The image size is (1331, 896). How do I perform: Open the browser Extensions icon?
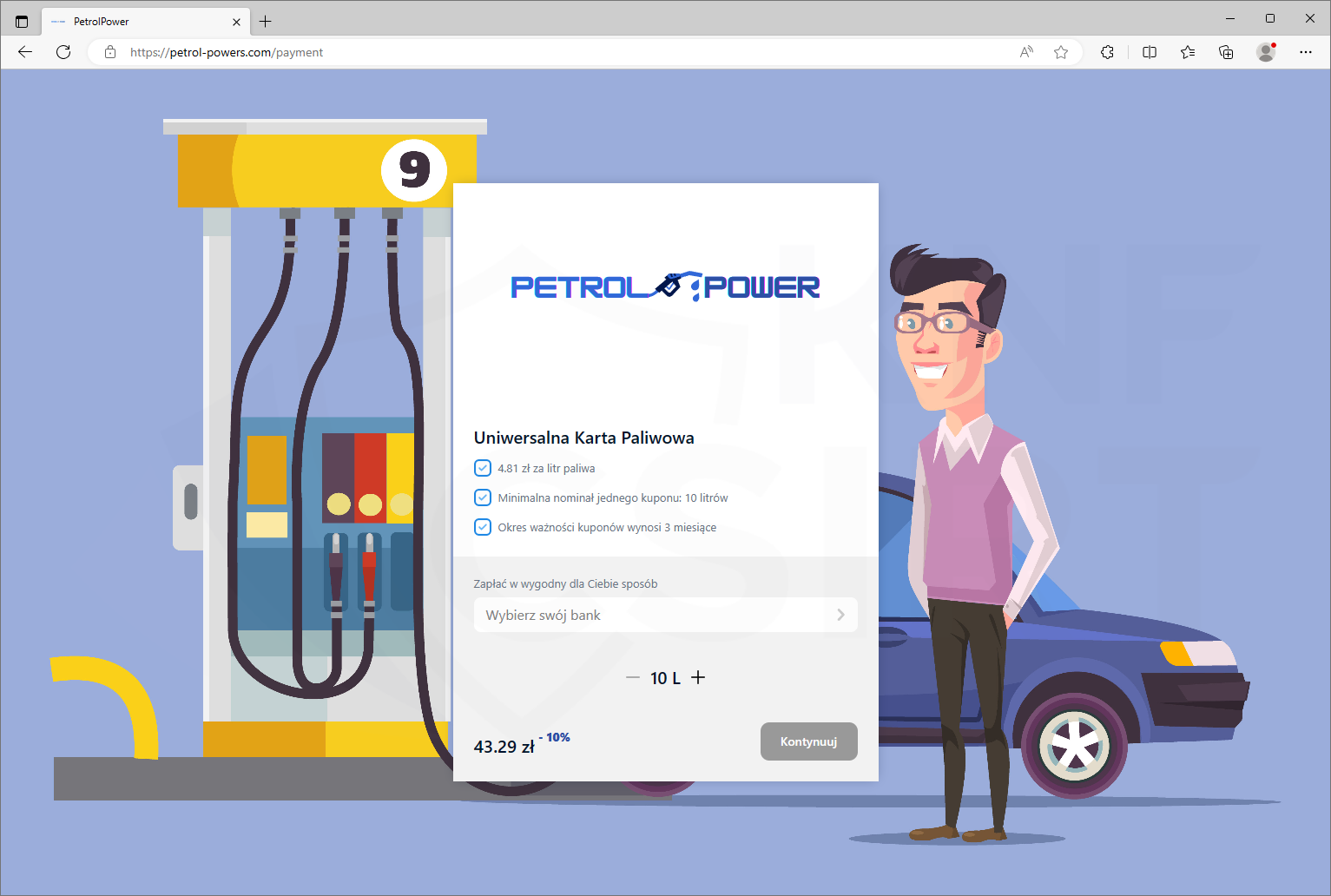(x=1107, y=52)
